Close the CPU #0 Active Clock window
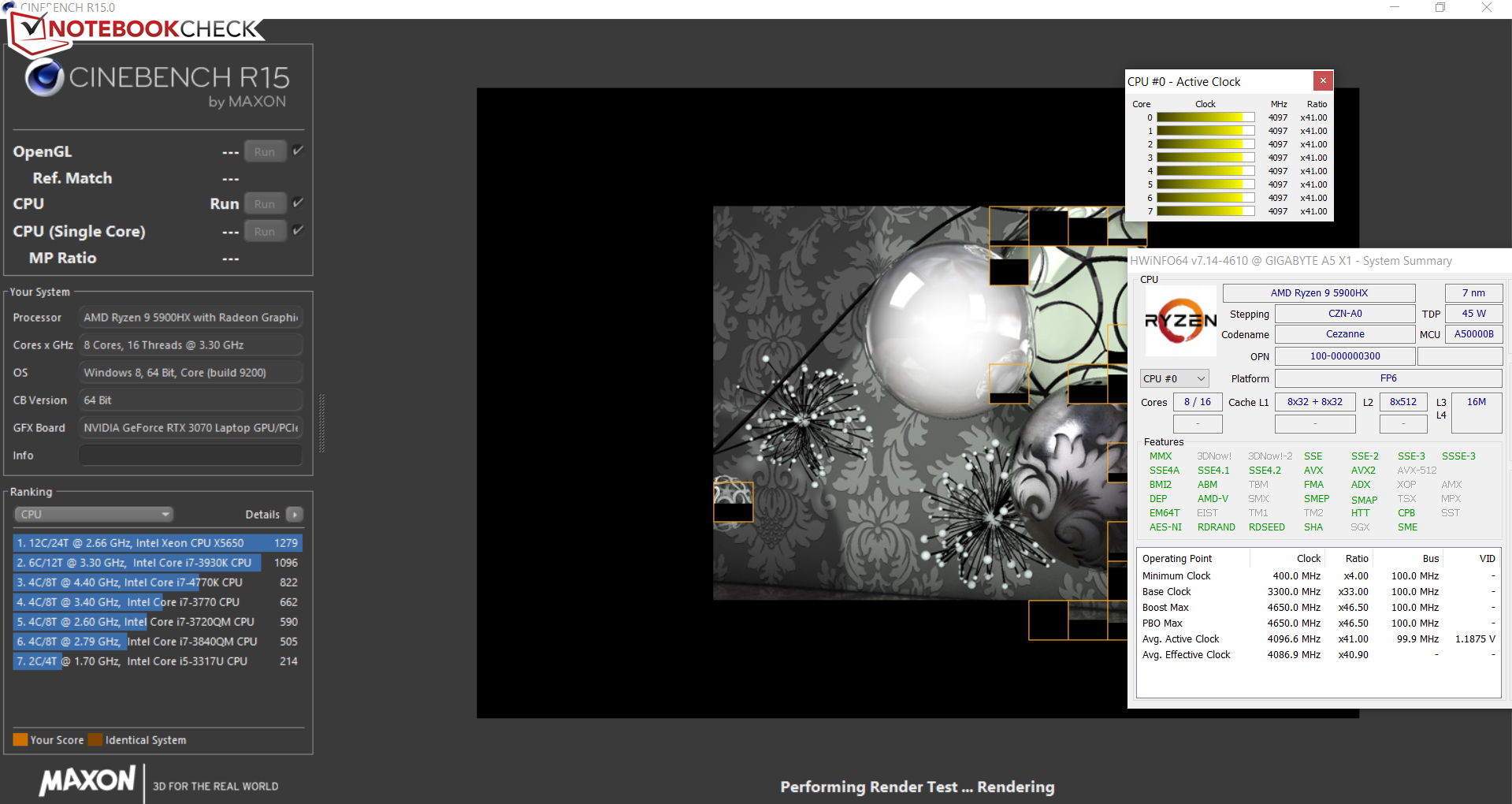The image size is (1512, 804). [x=1323, y=80]
